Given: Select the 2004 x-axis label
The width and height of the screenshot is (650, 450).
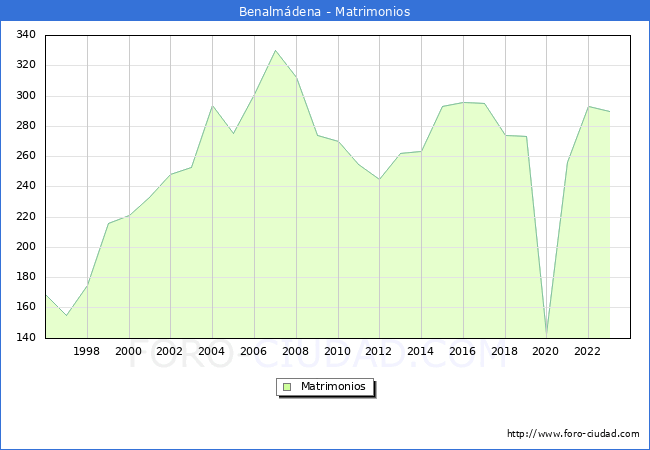Looking at the screenshot, I should (x=212, y=351).
